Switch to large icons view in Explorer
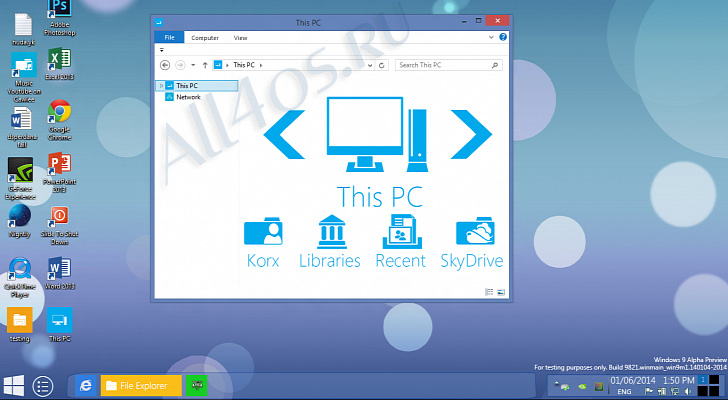This screenshot has height=400, width=728. 501,292
